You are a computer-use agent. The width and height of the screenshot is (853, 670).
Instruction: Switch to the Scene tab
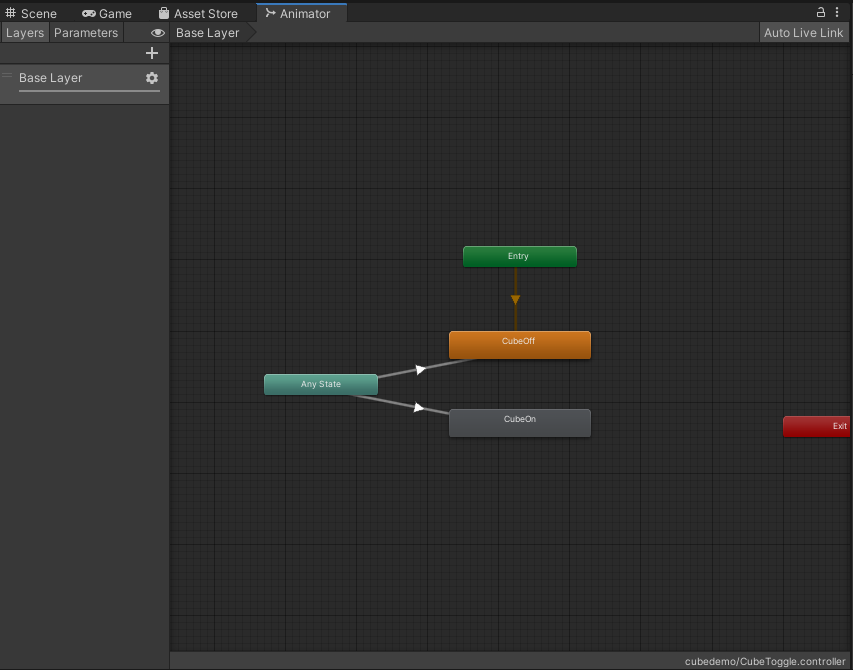(x=31, y=13)
